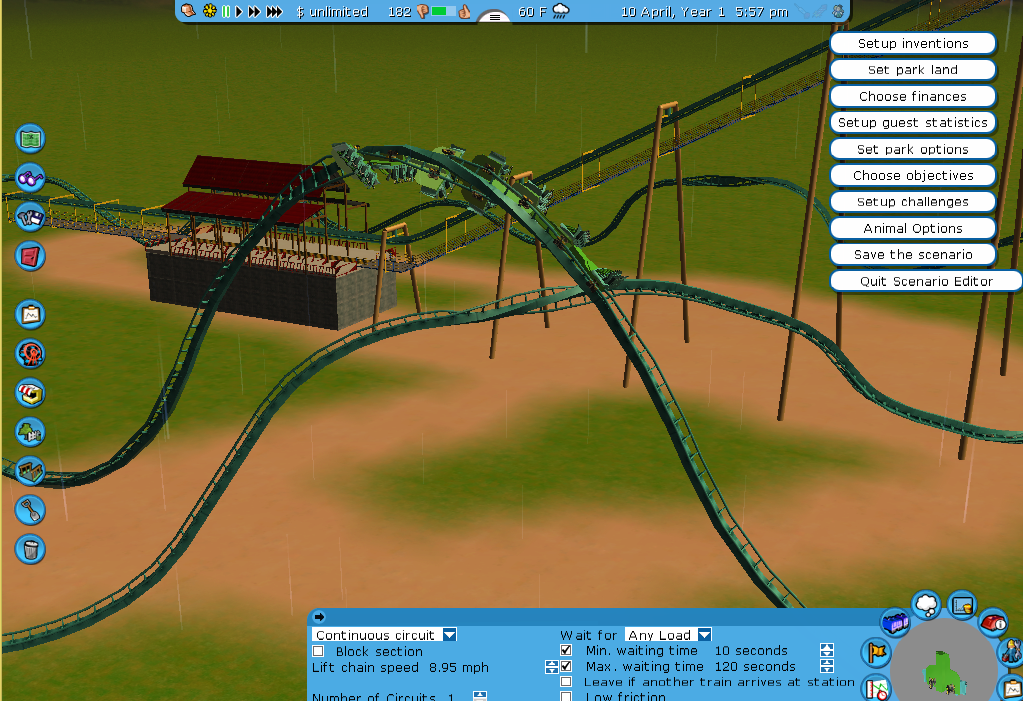Screen dimensions: 1023x701
Task: Click the trash can delete tool
Action: click(x=31, y=549)
